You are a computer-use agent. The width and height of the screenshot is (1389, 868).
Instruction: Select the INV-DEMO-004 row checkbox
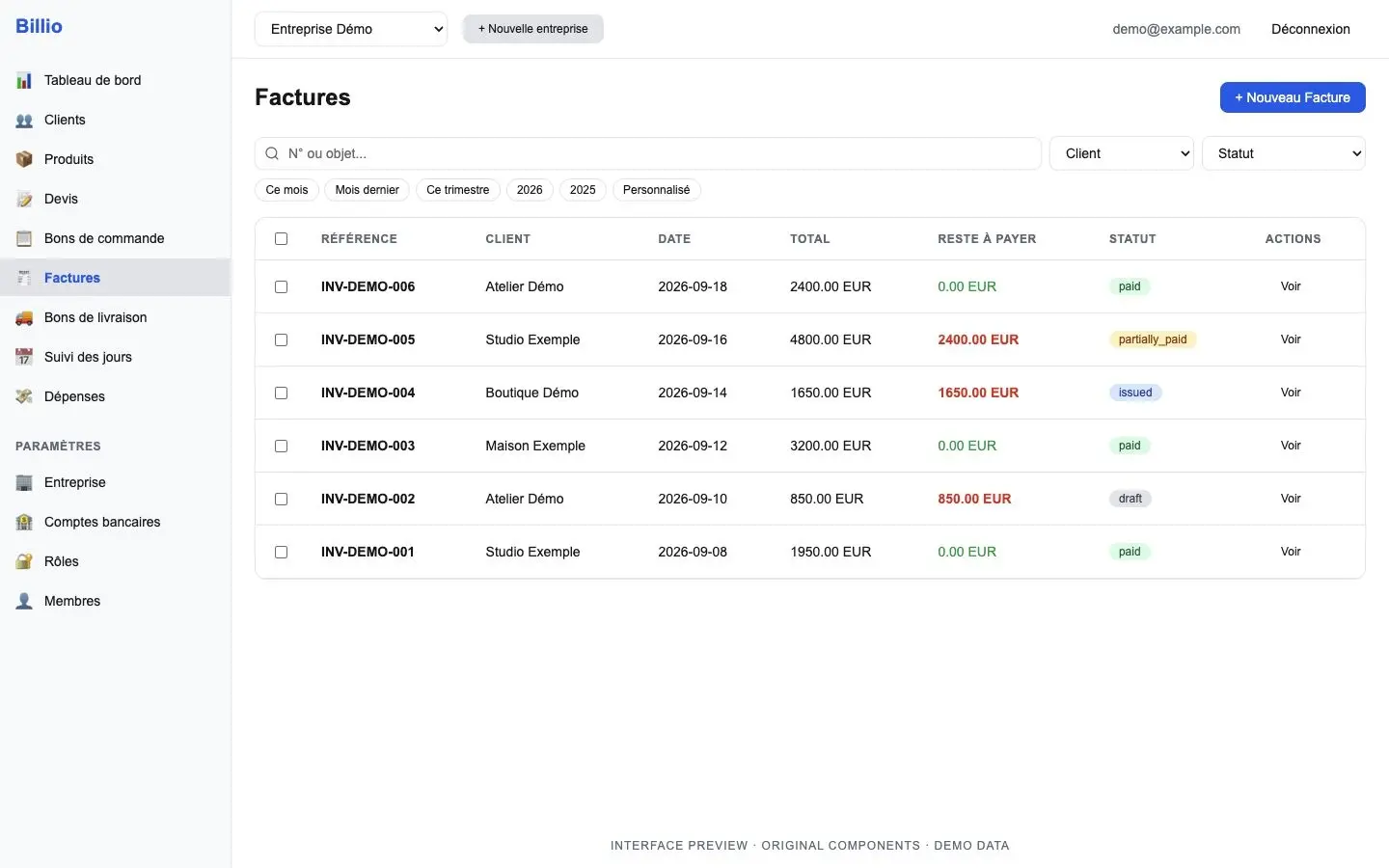pos(282,393)
